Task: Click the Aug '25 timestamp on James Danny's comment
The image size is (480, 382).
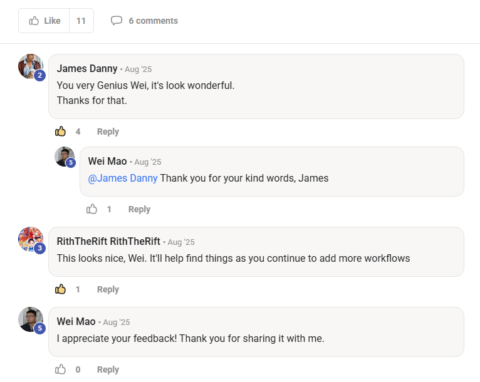Action: coord(138,69)
